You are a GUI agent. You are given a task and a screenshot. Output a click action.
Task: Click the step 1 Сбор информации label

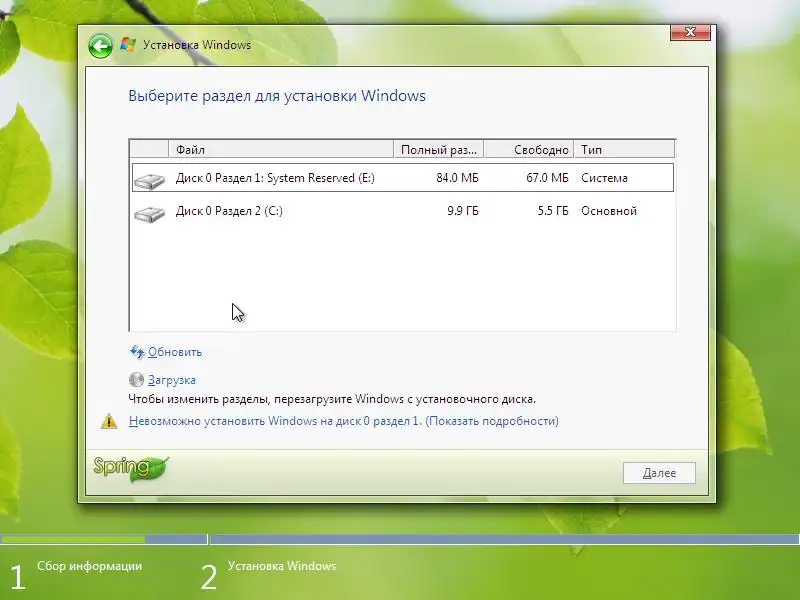pyautogui.click(x=89, y=566)
